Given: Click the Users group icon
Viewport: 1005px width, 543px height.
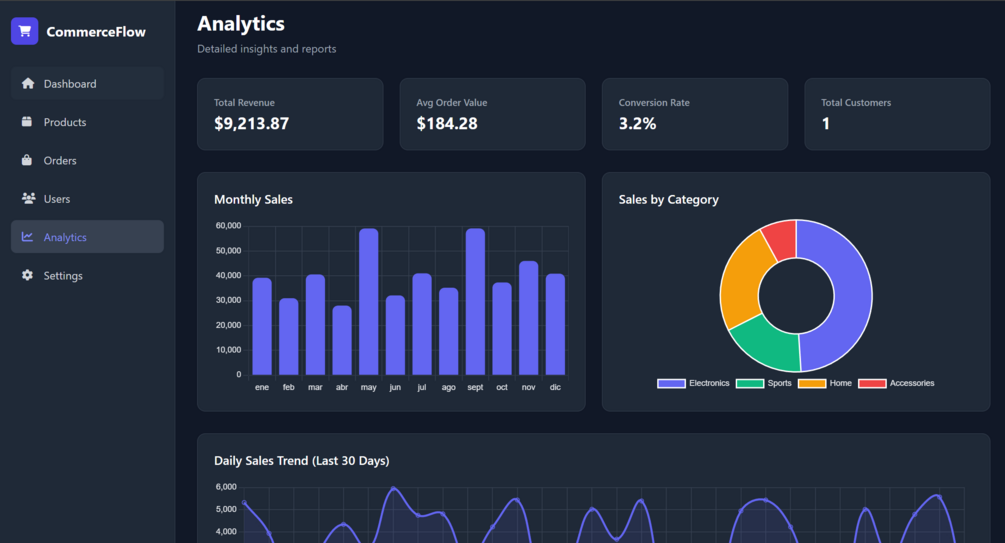Looking at the screenshot, I should (28, 199).
